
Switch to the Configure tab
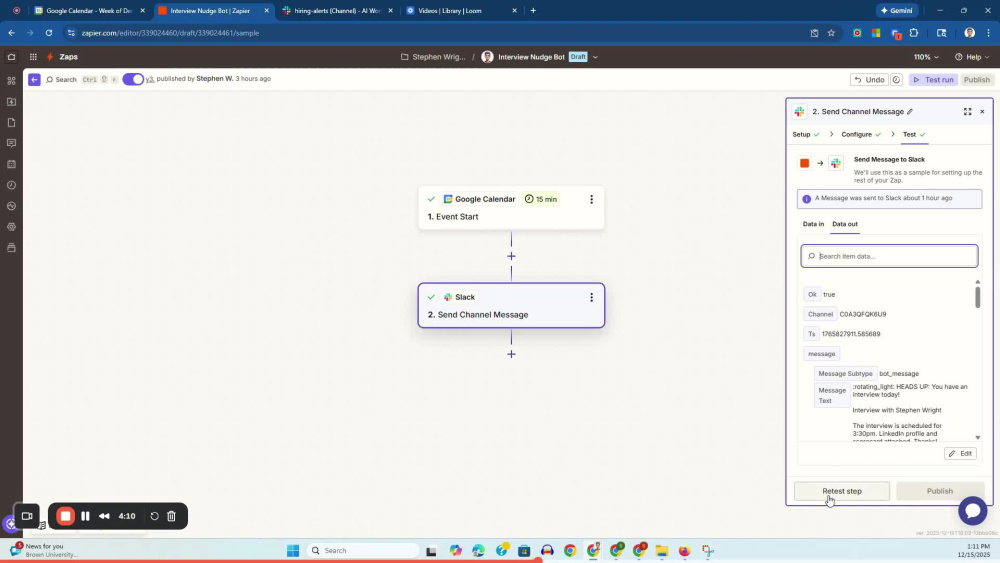click(x=861, y=135)
